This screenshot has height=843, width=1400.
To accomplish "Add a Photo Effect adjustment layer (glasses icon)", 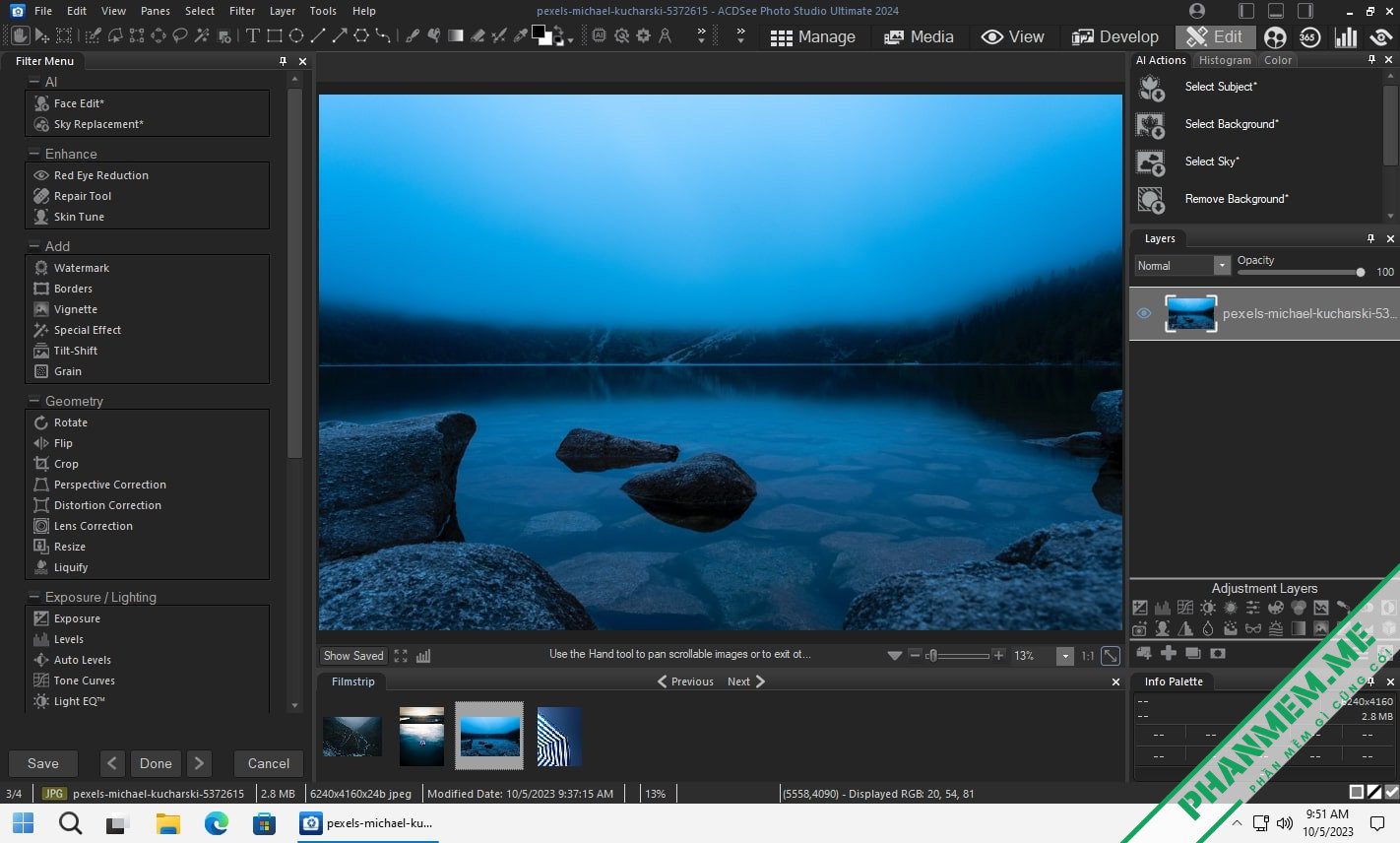I will [1253, 628].
